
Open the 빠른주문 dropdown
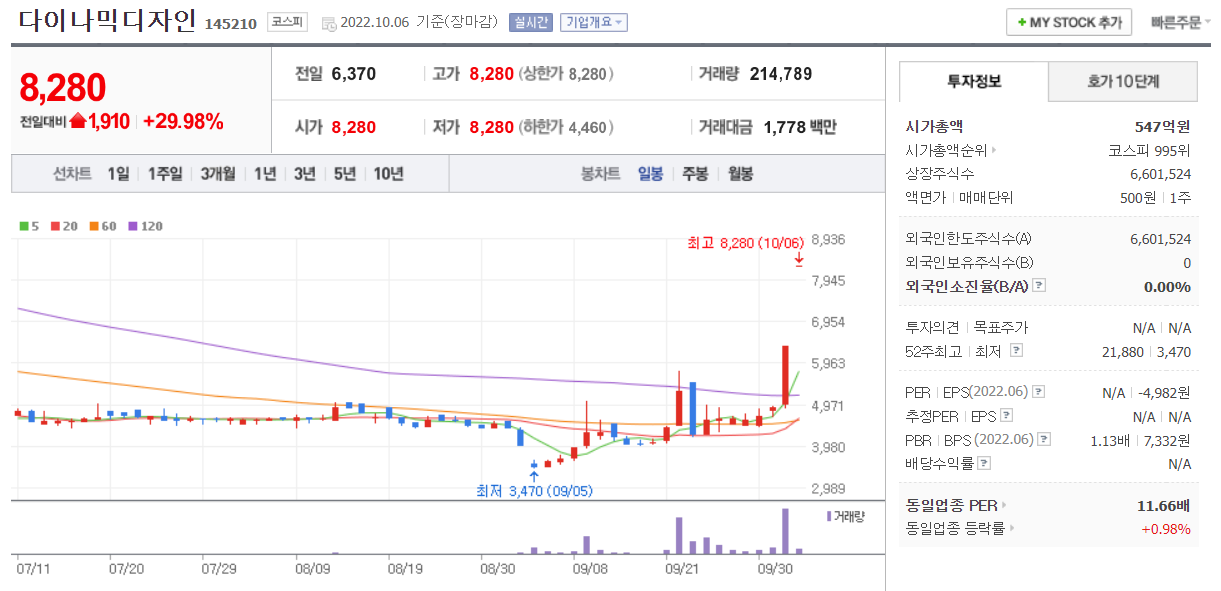point(1181,22)
